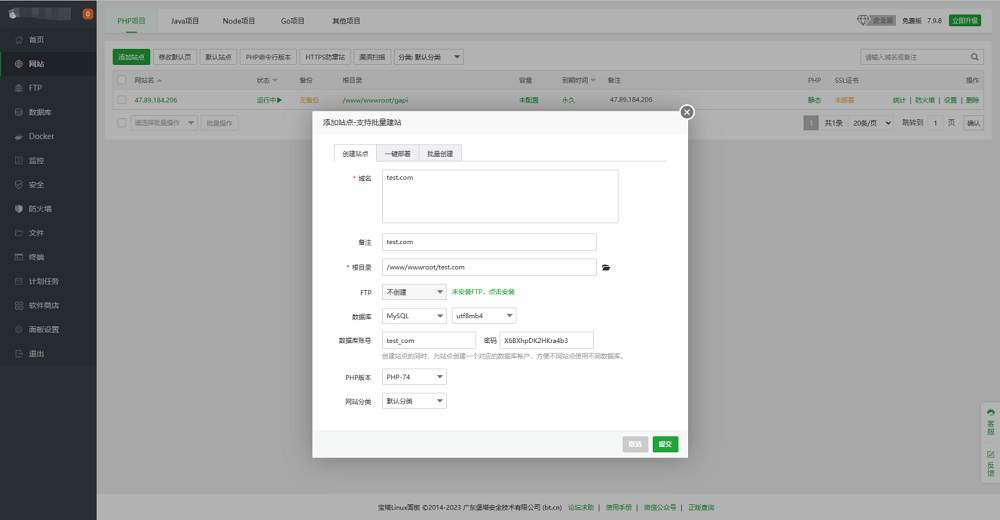Close the add-site dialog with X icon
Screen dimensions: 1000x520
[x=687, y=112]
